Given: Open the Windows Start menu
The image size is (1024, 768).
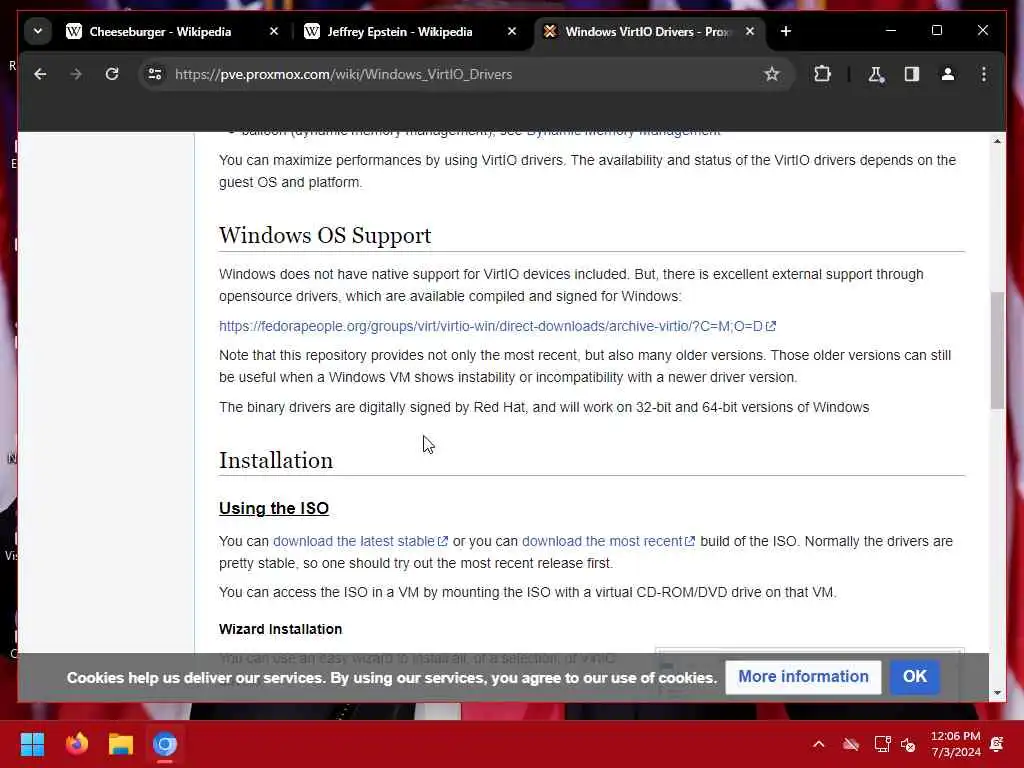Looking at the screenshot, I should point(32,744).
